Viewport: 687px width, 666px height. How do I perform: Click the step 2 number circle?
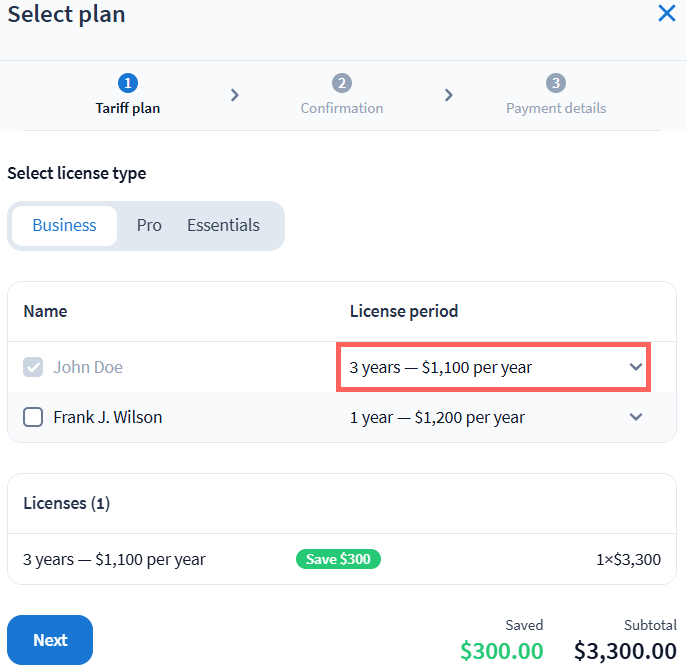[342, 83]
